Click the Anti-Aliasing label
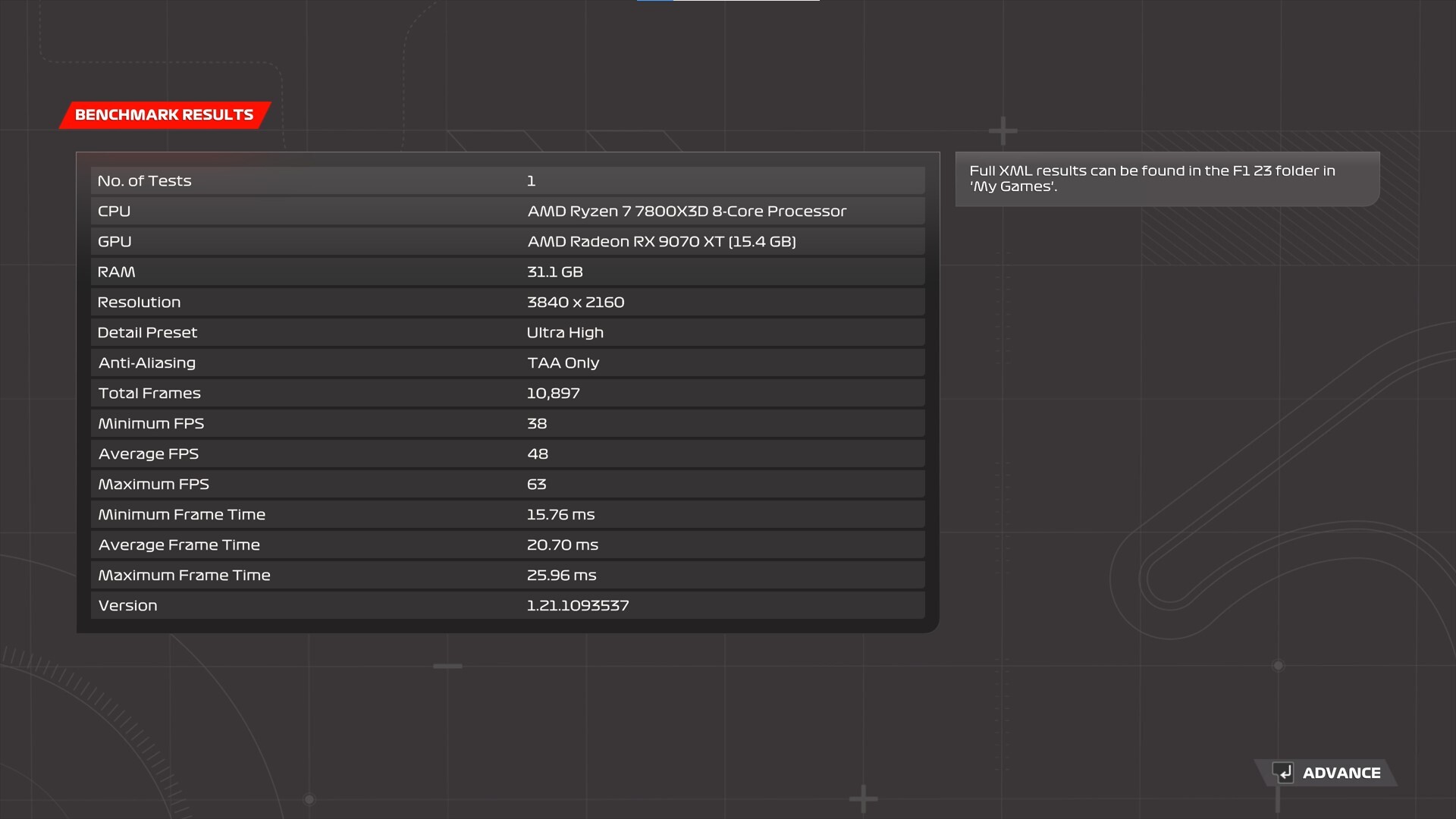The height and width of the screenshot is (819, 1456). pyautogui.click(x=147, y=363)
